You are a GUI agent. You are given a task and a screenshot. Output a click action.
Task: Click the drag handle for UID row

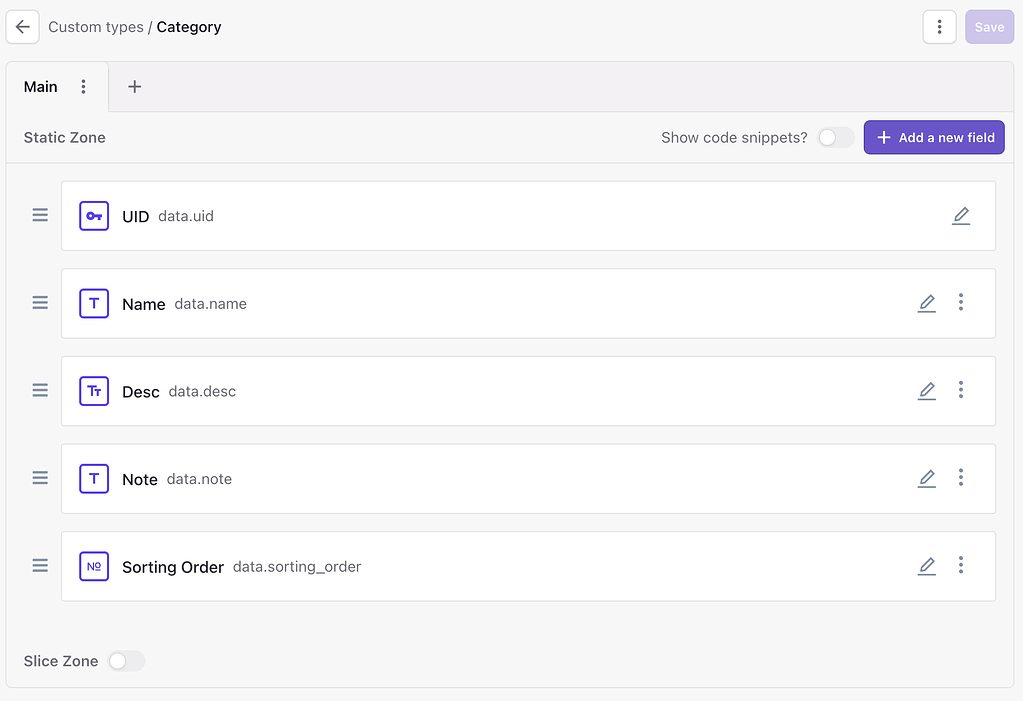click(x=40, y=215)
